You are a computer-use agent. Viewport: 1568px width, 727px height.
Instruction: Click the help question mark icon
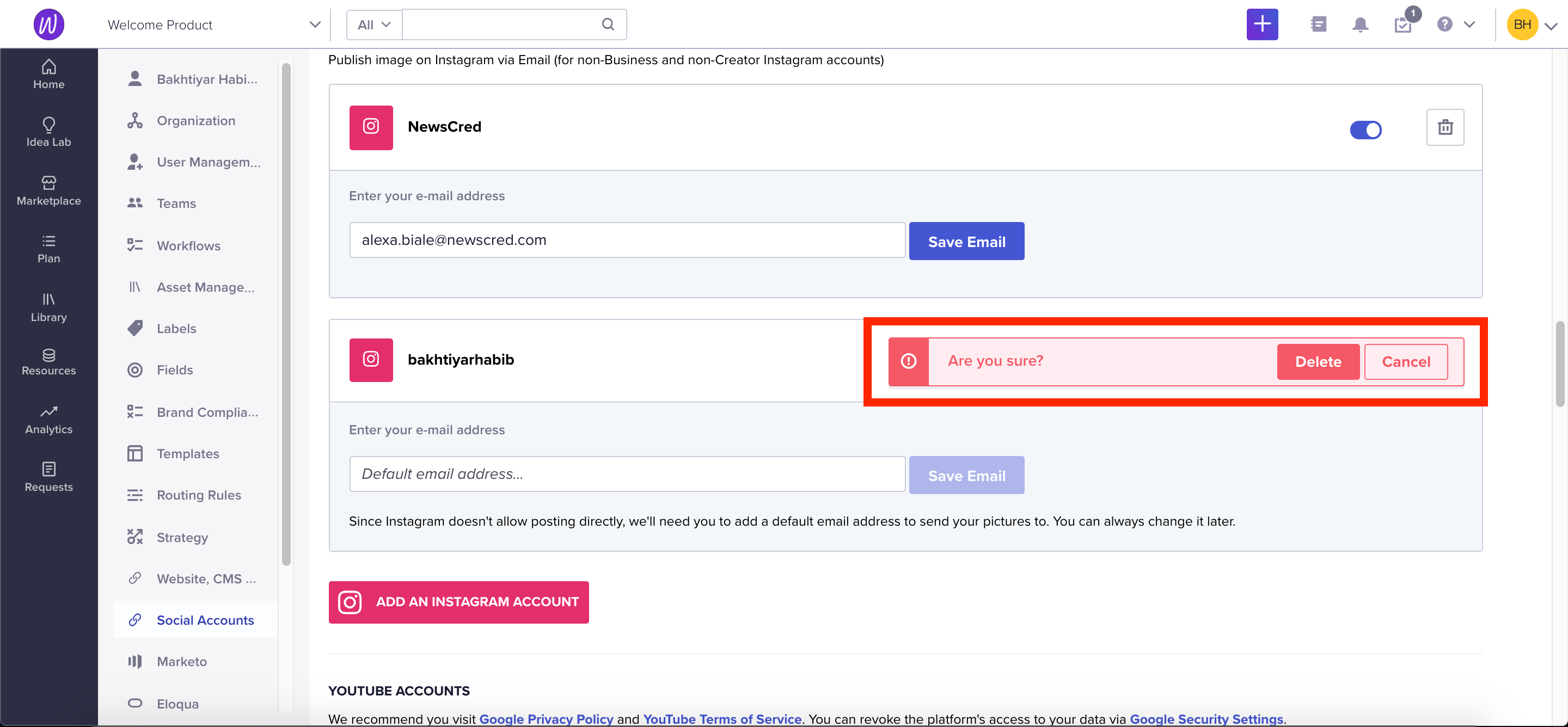pos(1444,24)
